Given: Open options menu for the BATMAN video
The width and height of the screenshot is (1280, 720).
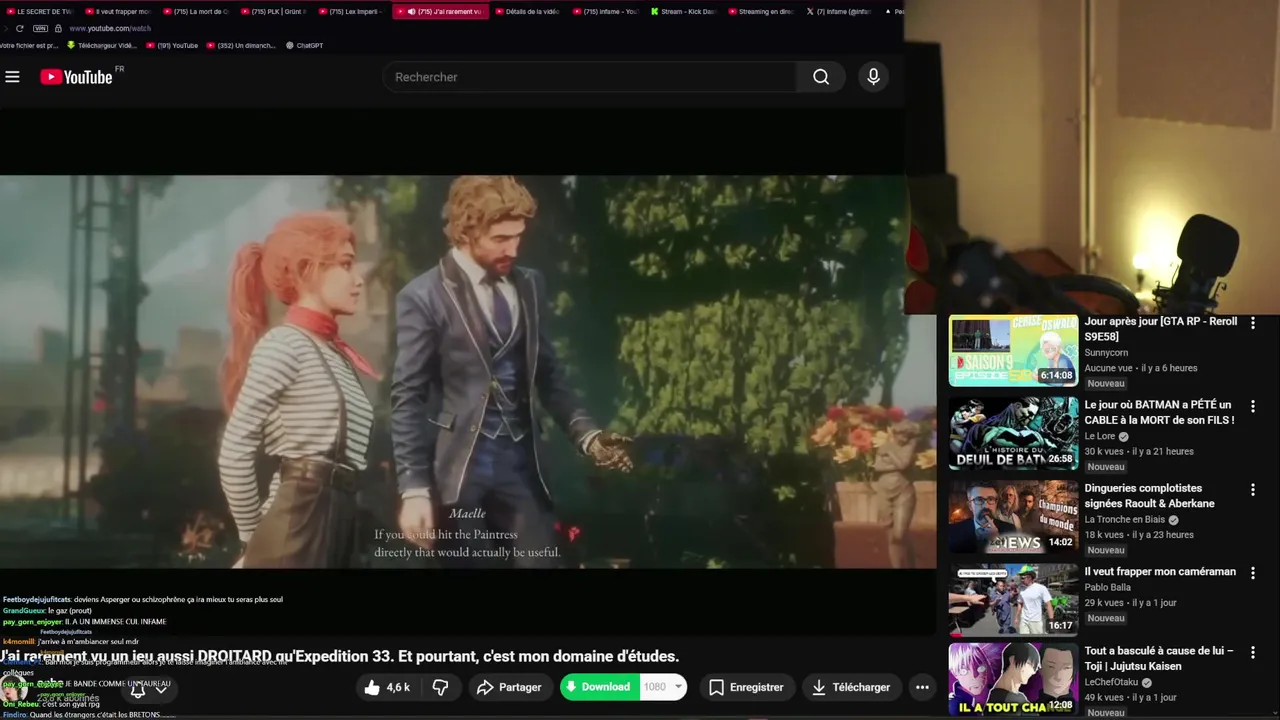Looking at the screenshot, I should 1252,406.
